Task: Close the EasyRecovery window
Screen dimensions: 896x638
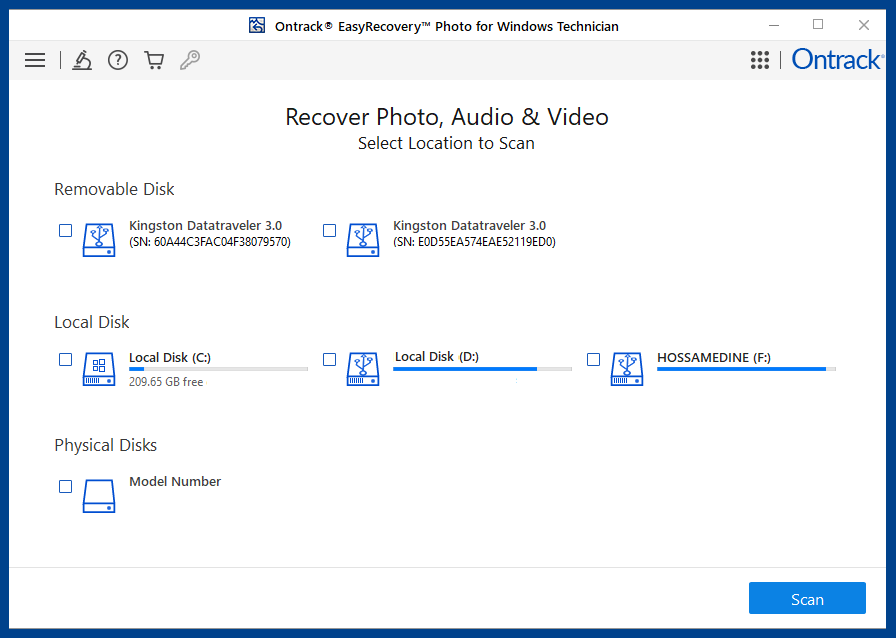Action: [863, 25]
